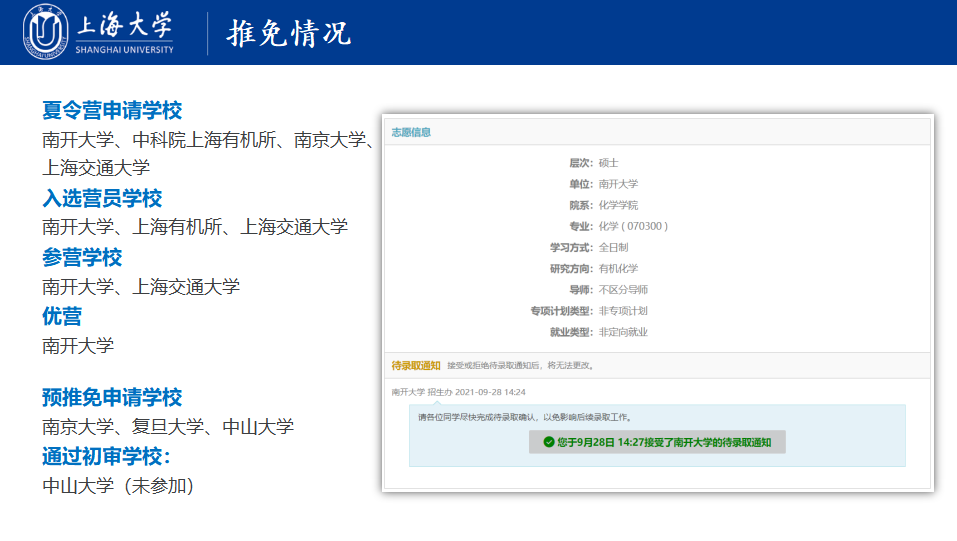The height and width of the screenshot is (541, 957).
Task: Click the accepted 南开大学 offer confirmation button
Action: pyautogui.click(x=657, y=442)
